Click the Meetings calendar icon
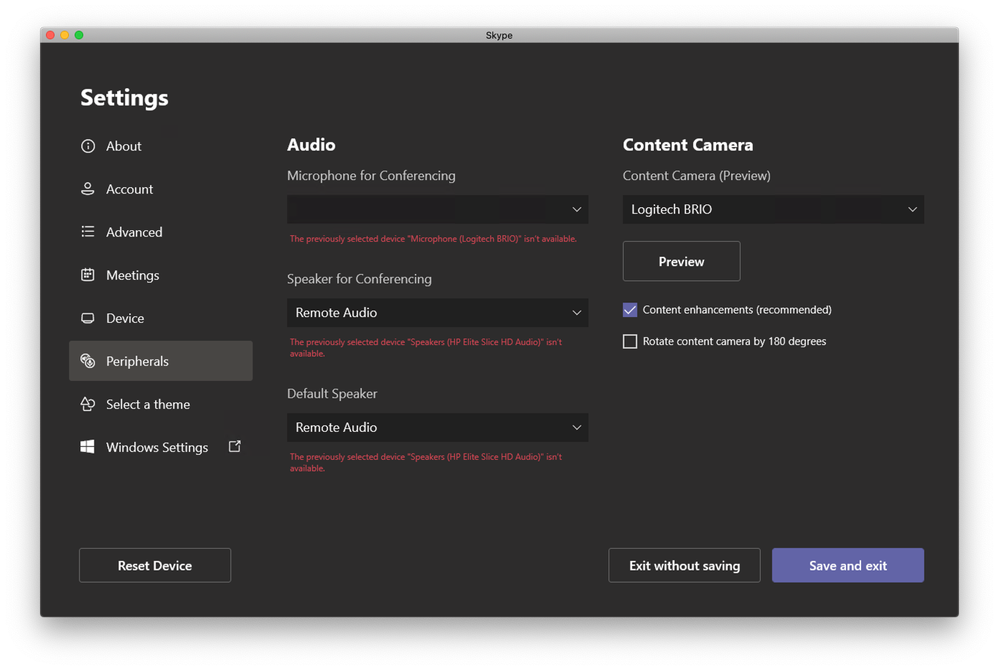Image resolution: width=999 pixels, height=670 pixels. (x=88, y=275)
